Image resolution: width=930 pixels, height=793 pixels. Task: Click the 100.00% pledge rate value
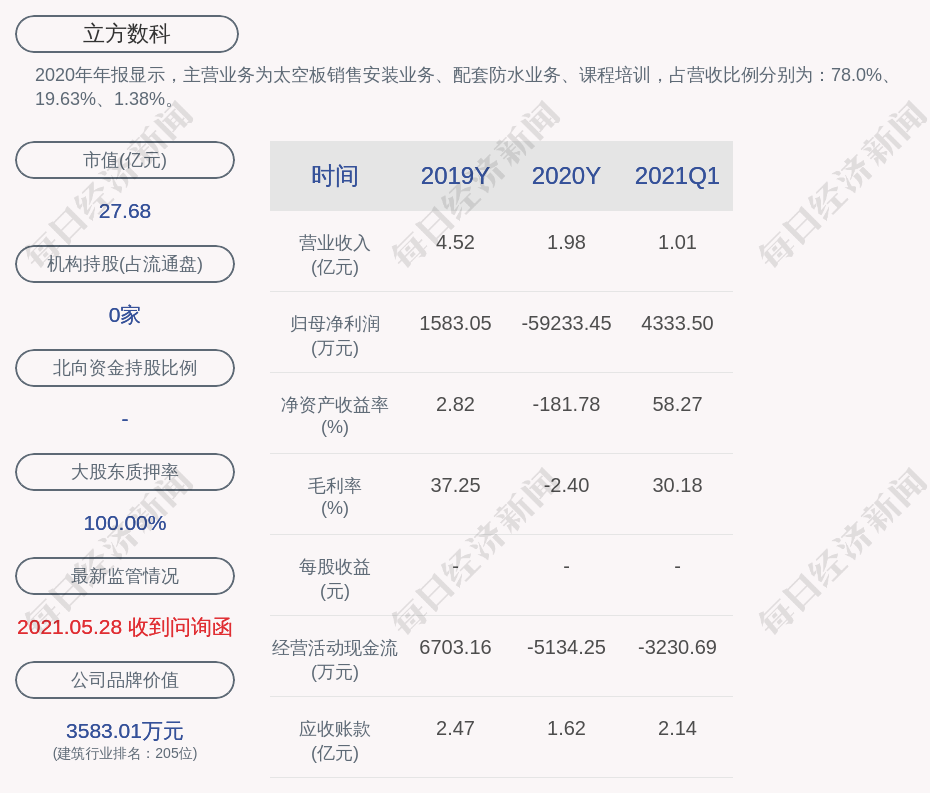click(125, 523)
